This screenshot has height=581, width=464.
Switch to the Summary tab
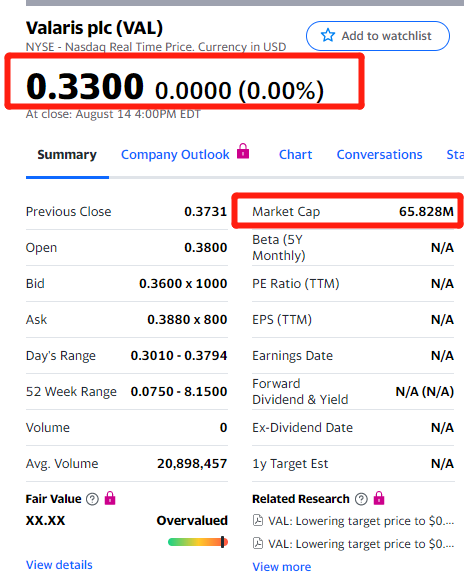67,155
